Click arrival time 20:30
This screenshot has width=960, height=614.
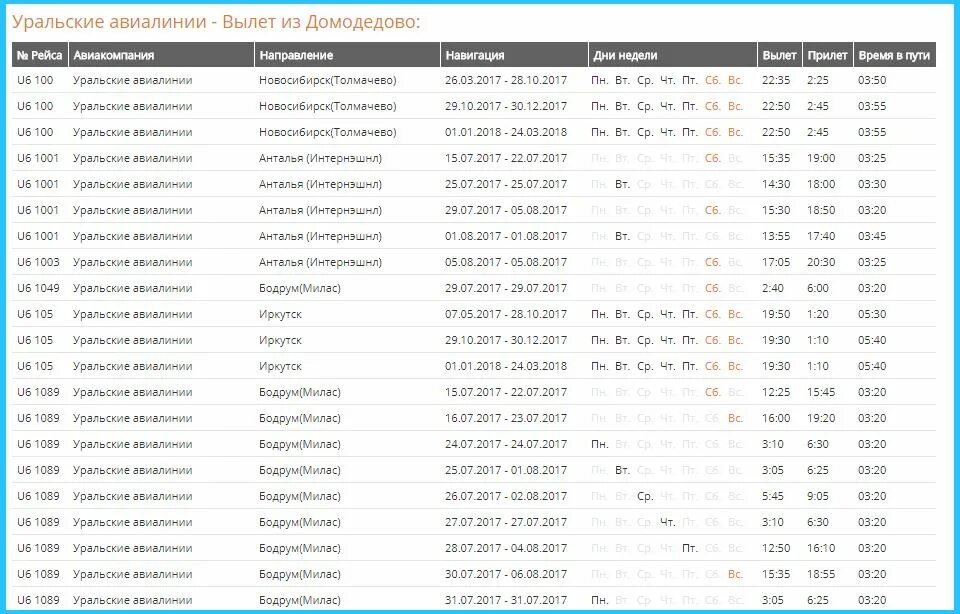click(820, 262)
